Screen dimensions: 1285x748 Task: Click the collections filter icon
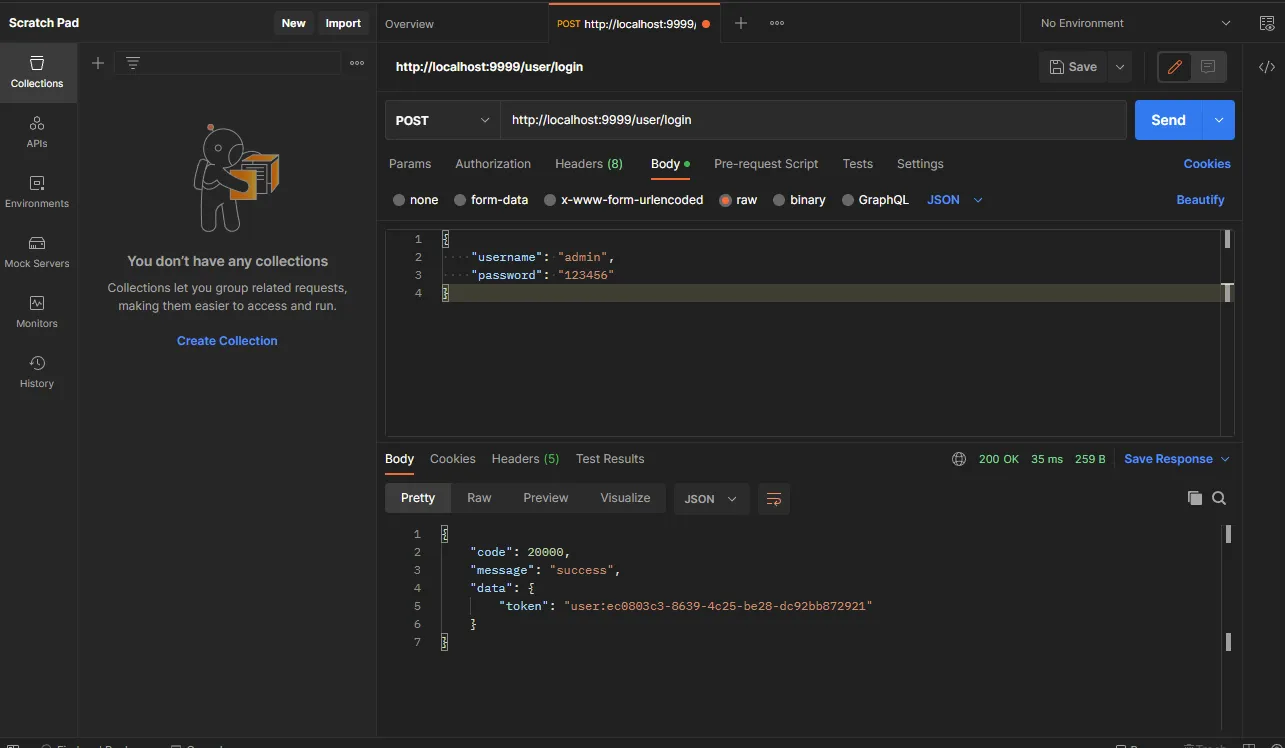pyautogui.click(x=132, y=63)
